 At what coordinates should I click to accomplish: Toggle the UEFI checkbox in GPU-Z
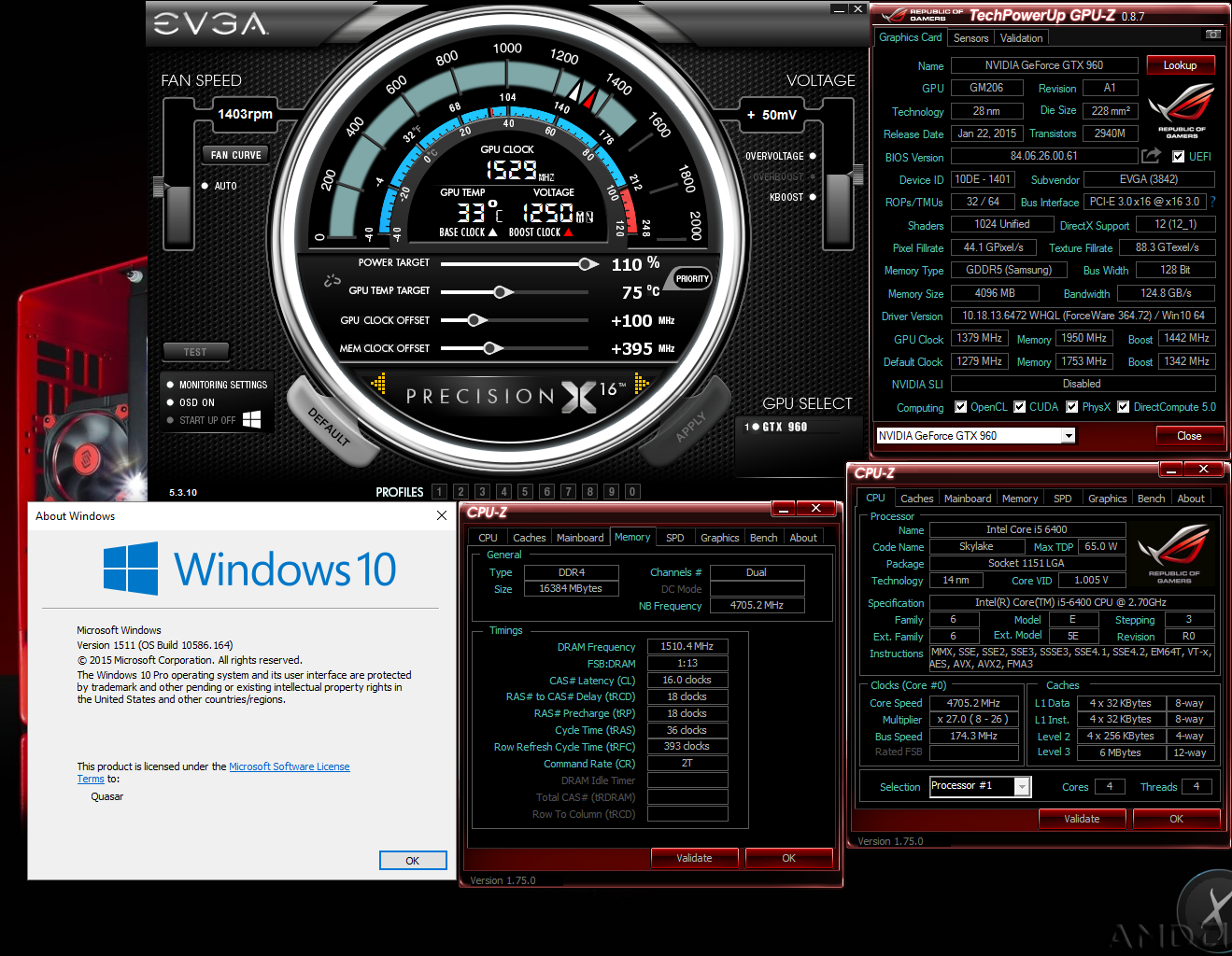pyautogui.click(x=1178, y=157)
